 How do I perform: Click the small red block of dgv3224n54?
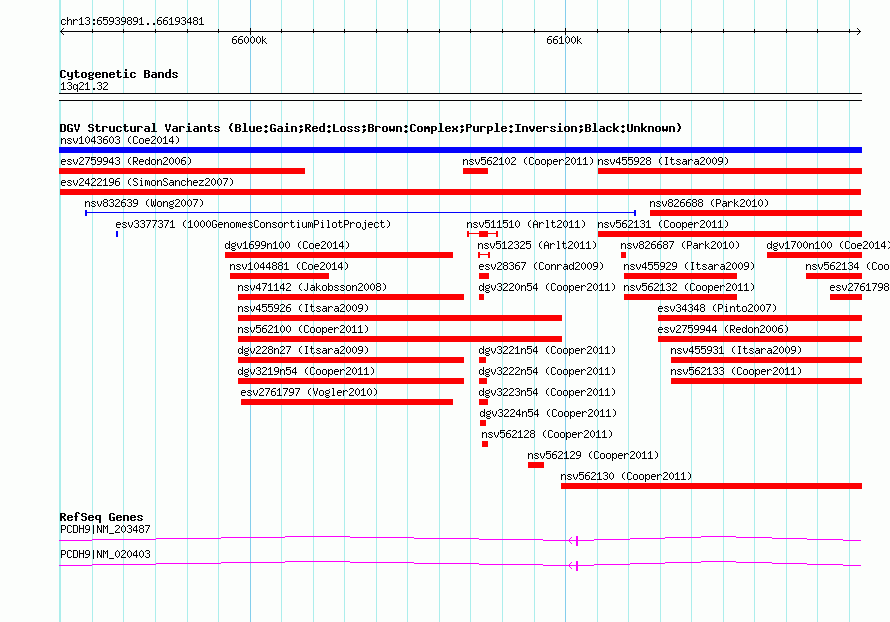[482, 423]
